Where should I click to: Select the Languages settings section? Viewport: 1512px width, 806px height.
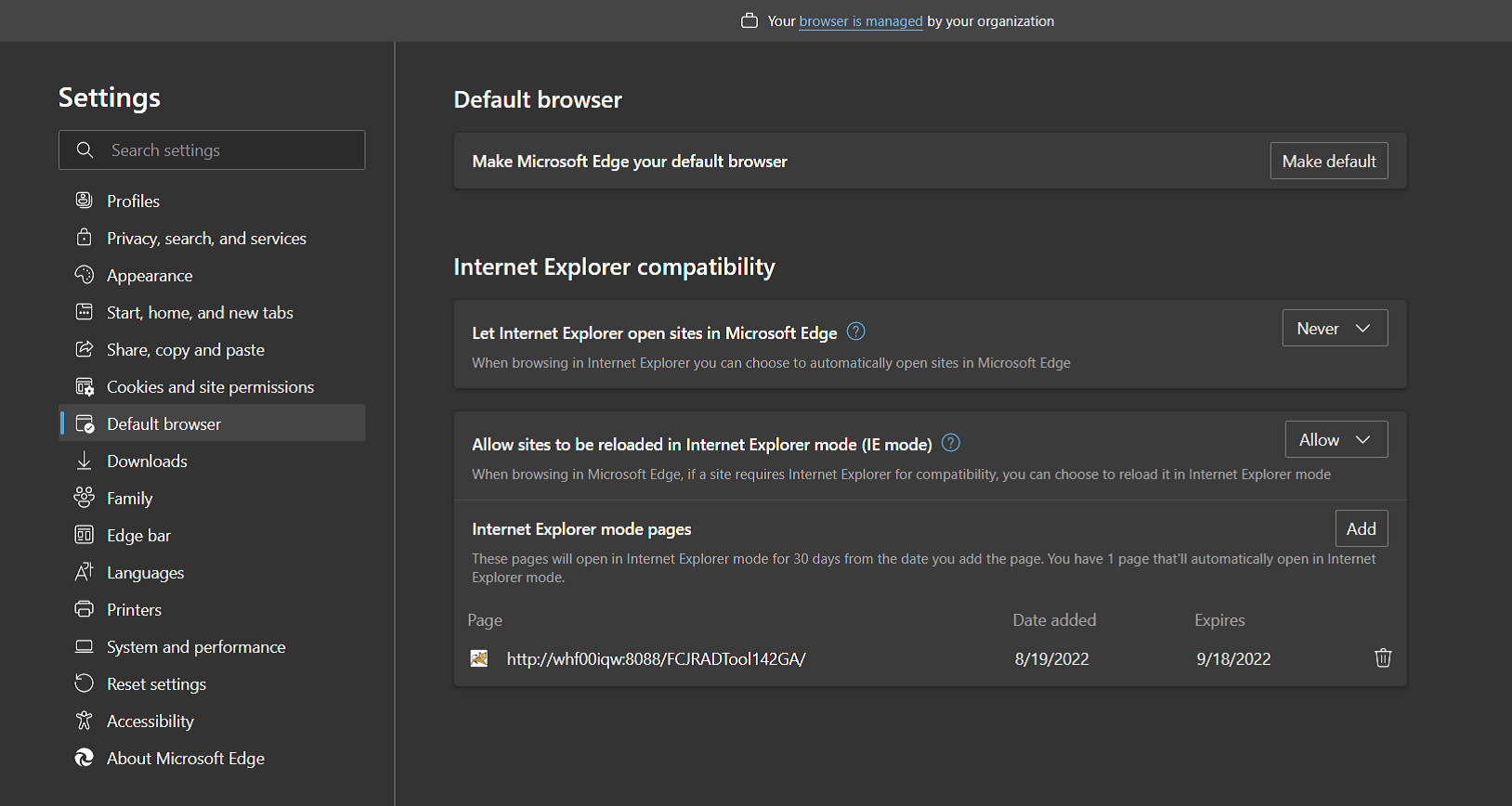click(x=145, y=572)
